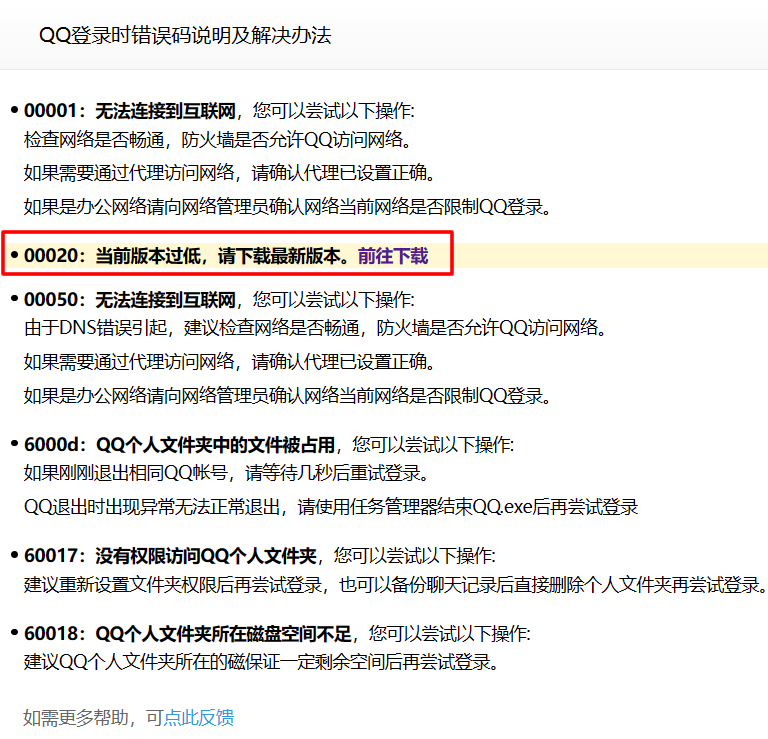Click heading 6000d：QQ个人文件夹中的文件被占用

[180, 445]
